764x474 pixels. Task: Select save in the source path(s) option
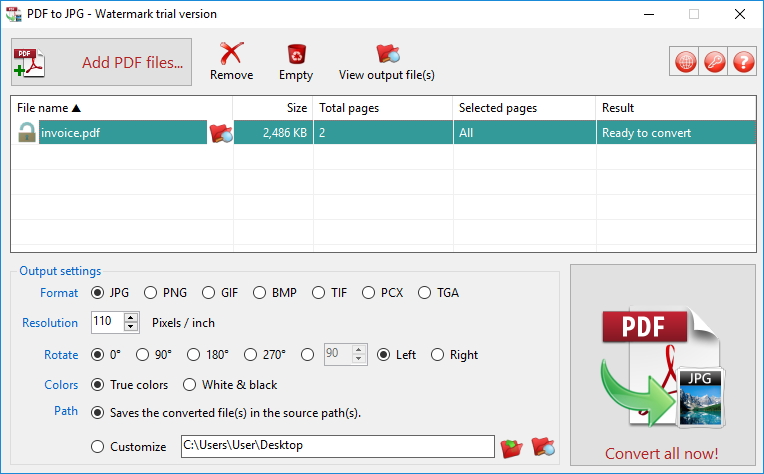click(97, 413)
